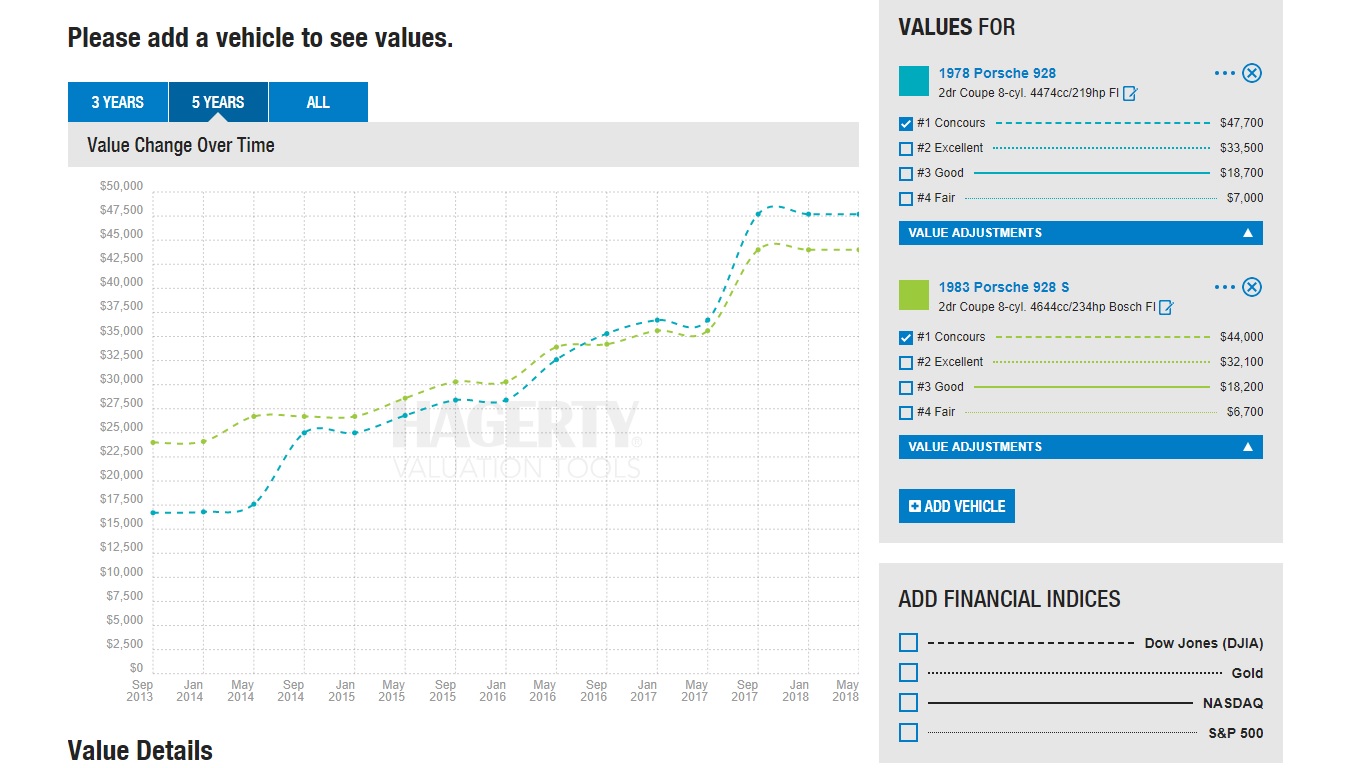Click the teal Sep 2014 data point
Viewport: 1348px width, 768px height.
coord(304,432)
